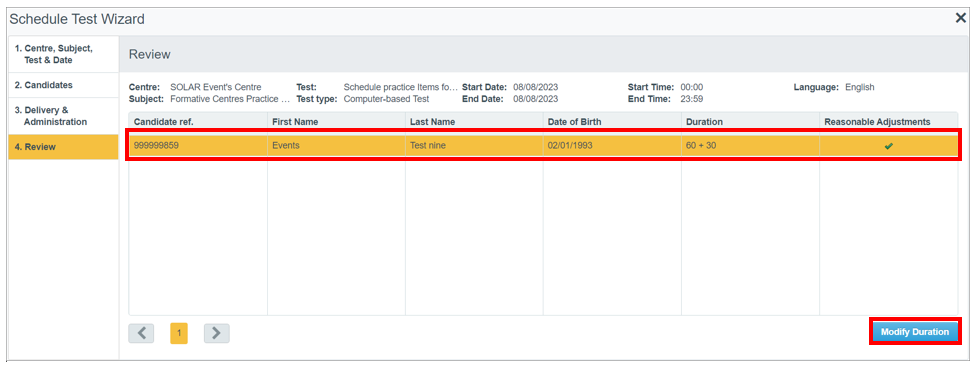Select step 4 Review
The width and height of the screenshot is (976, 367).
pyautogui.click(x=63, y=147)
